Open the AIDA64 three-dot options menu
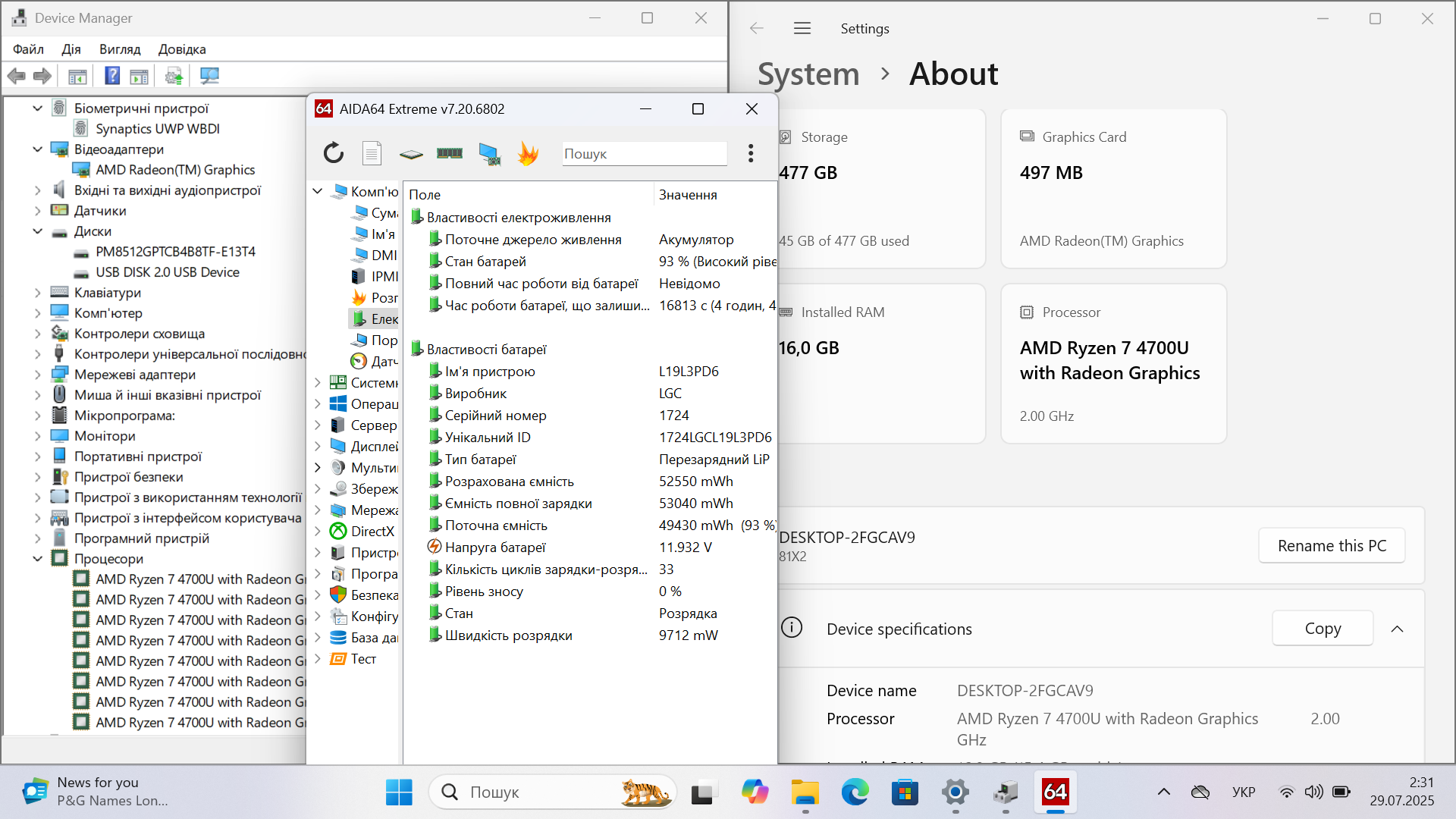This screenshot has height=819, width=1456. click(751, 153)
